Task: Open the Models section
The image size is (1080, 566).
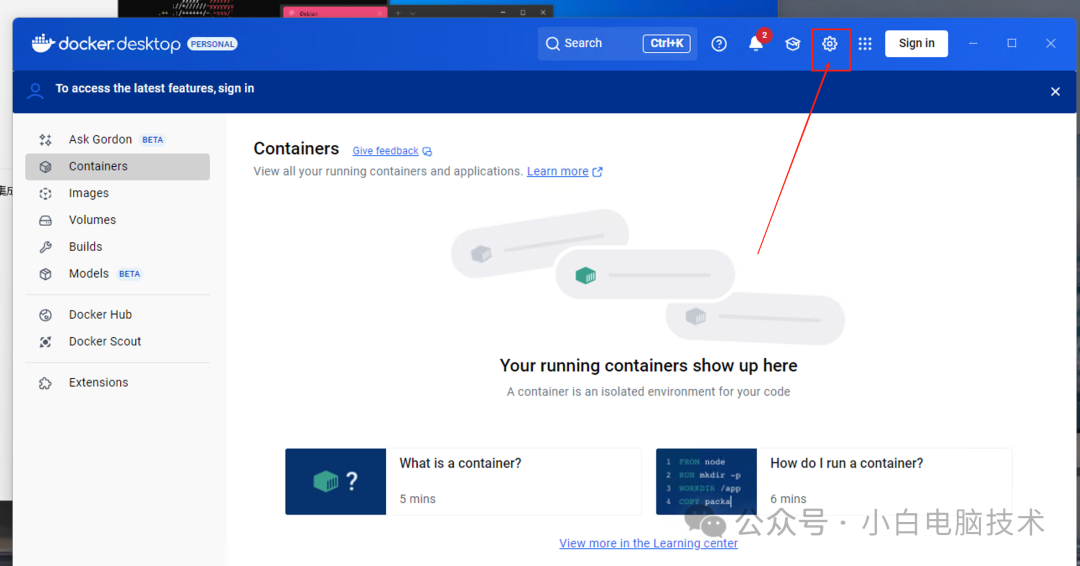Action: pos(118,274)
